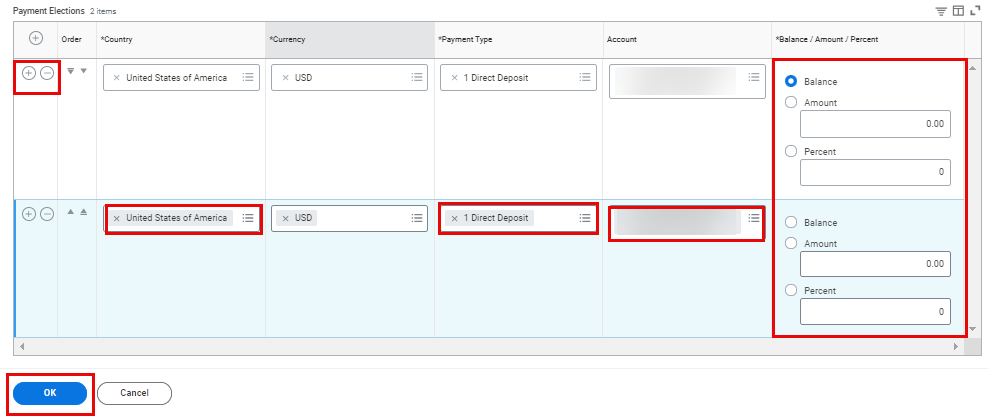This screenshot has width=988, height=416.
Task: Open the table filter icon
Action: click(940, 10)
